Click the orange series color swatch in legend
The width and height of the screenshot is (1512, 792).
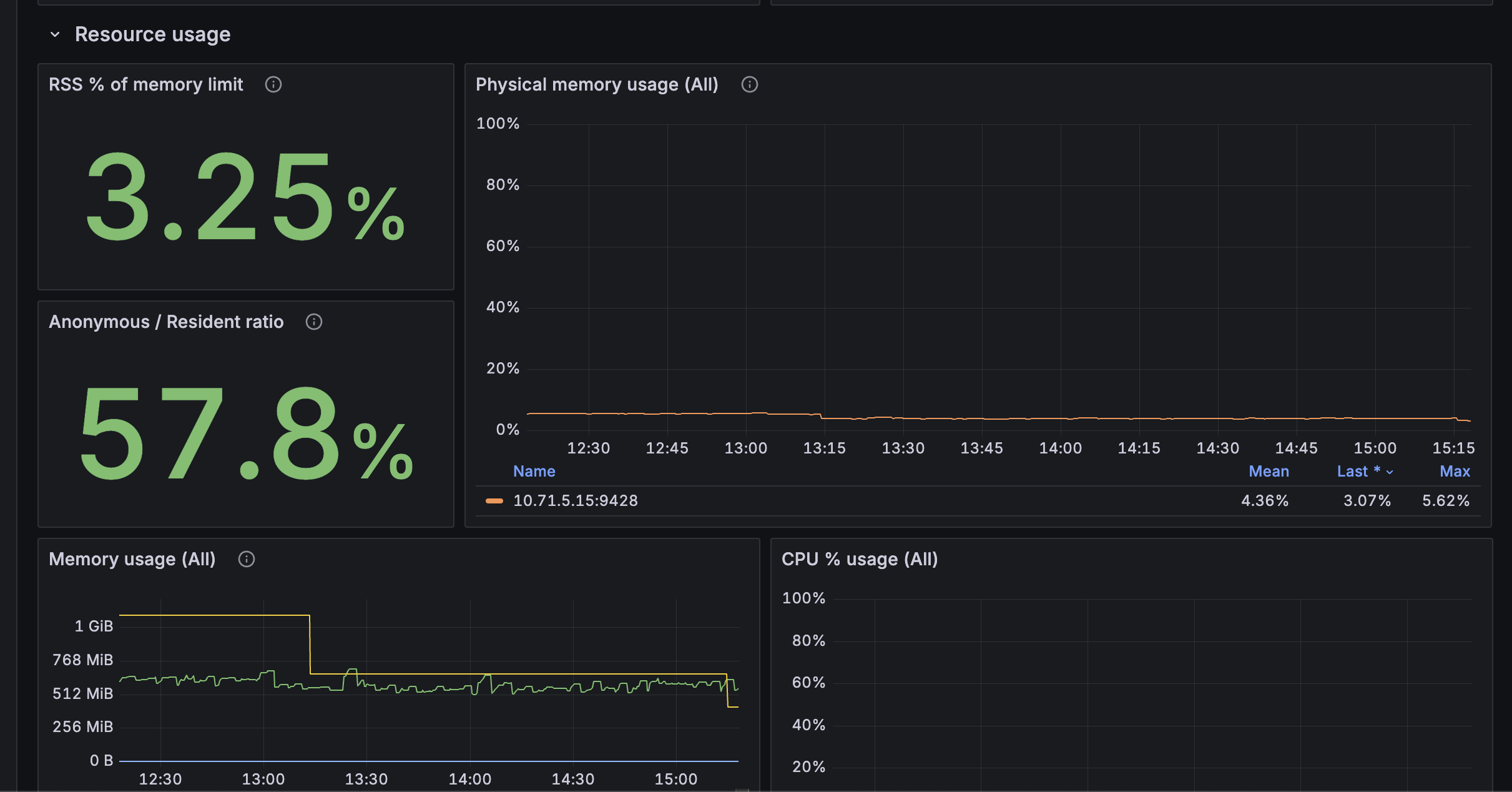pyautogui.click(x=494, y=500)
